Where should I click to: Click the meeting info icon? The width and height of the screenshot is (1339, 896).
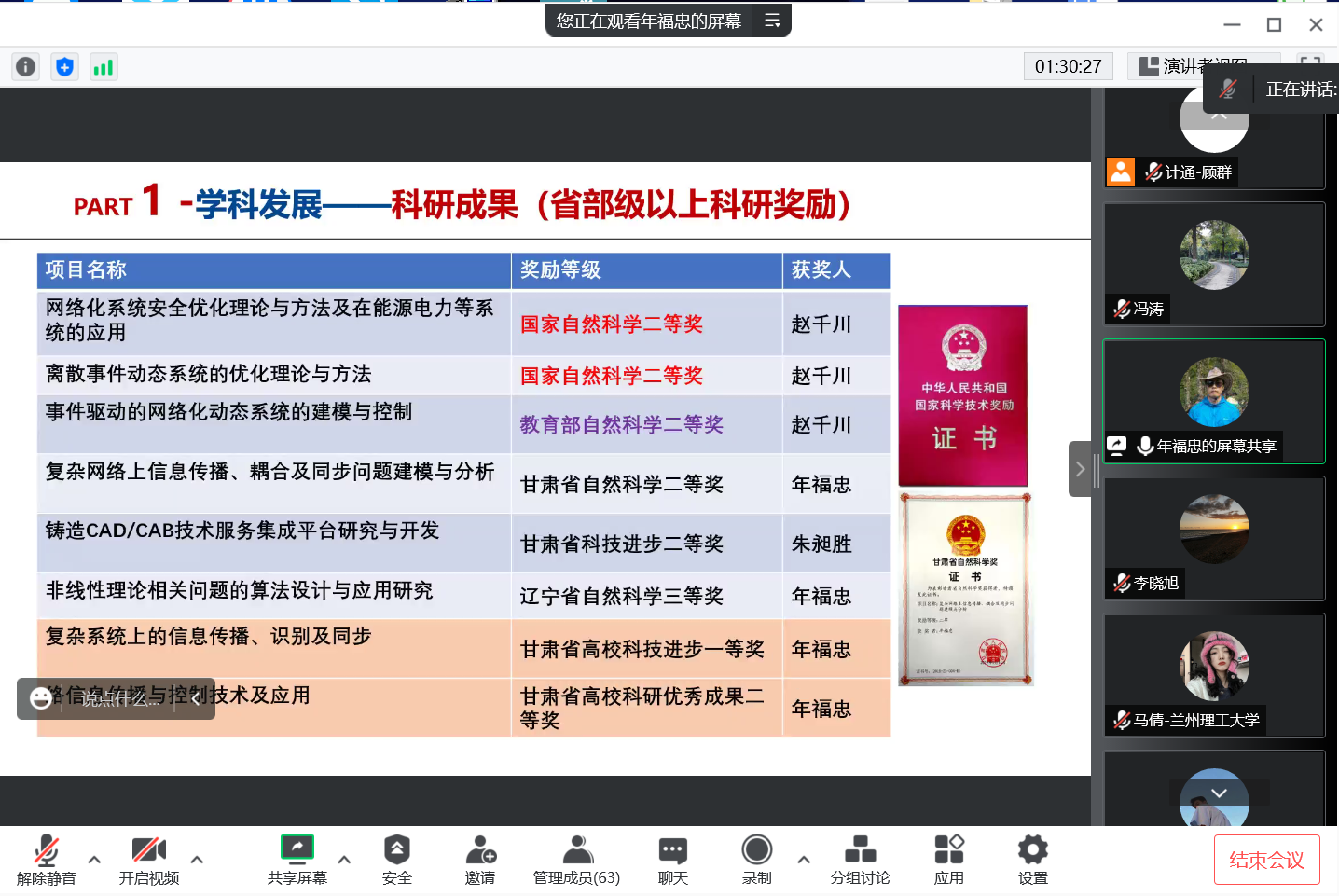(x=26, y=66)
